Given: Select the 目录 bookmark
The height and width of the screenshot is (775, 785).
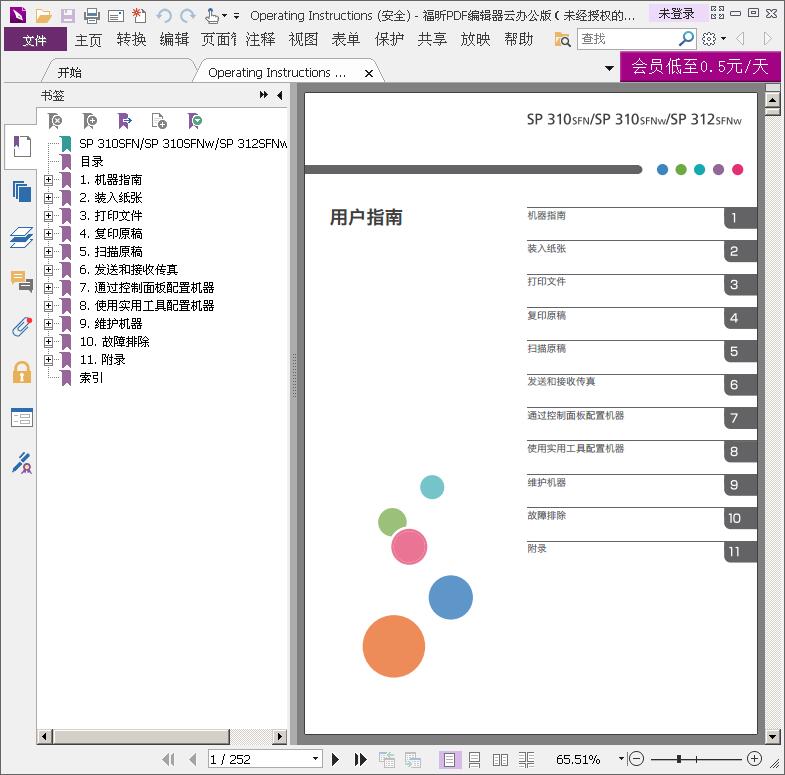Looking at the screenshot, I should pos(92,162).
